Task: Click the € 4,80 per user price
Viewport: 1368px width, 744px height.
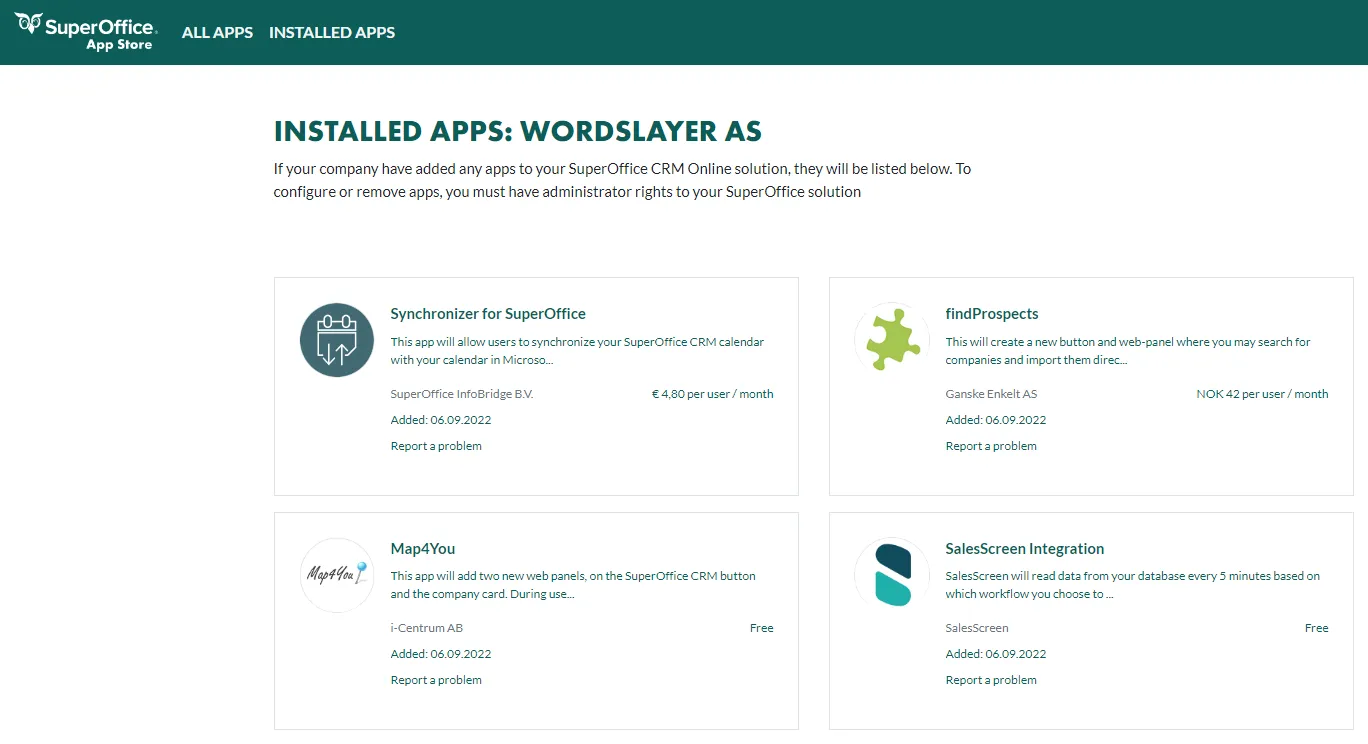Action: pos(712,394)
